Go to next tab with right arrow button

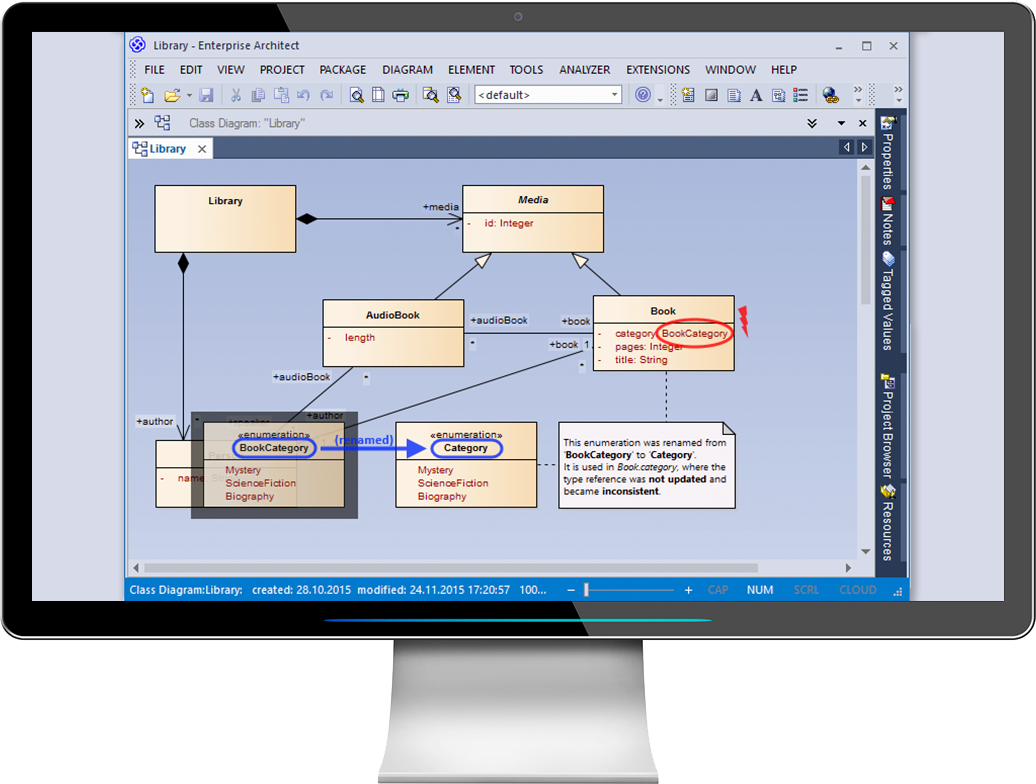(x=864, y=147)
